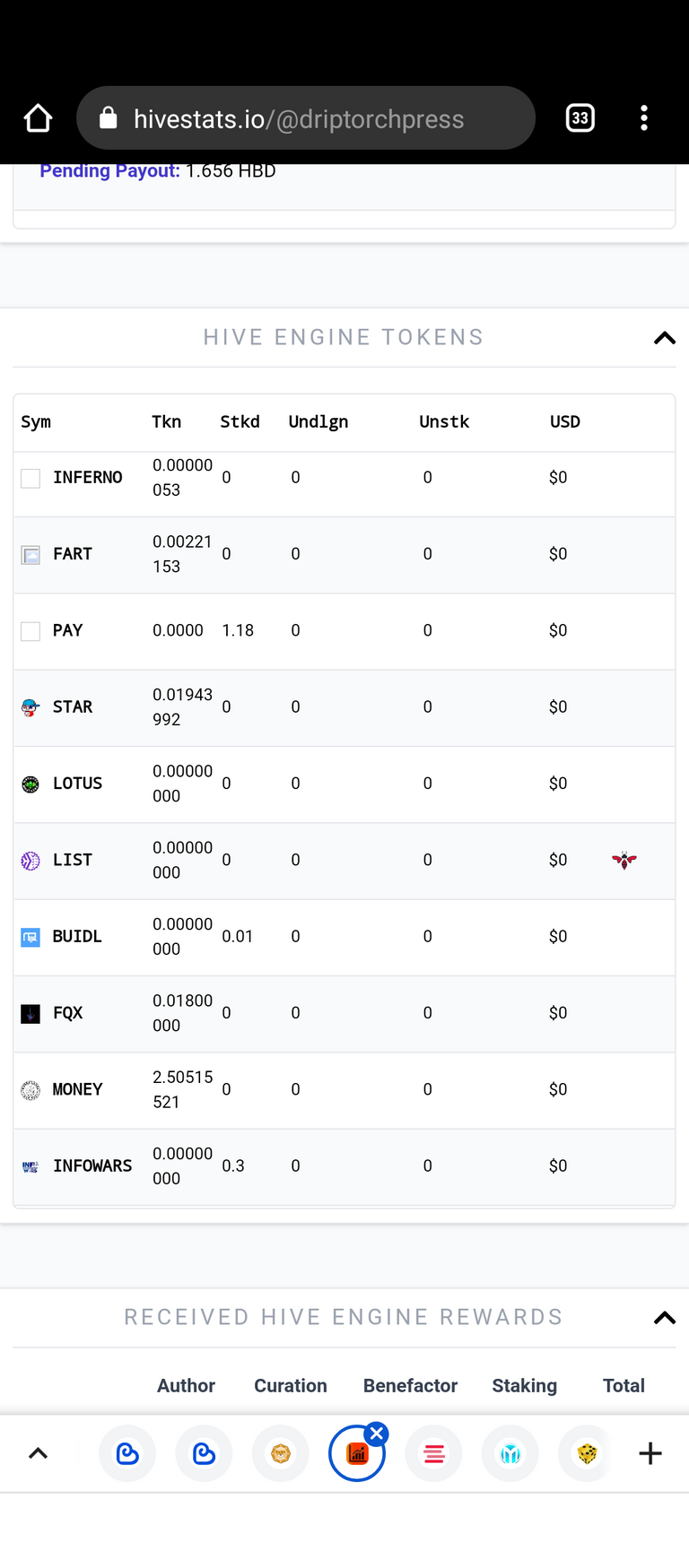
Task: Open the browser three-dot menu
Action: (x=644, y=118)
